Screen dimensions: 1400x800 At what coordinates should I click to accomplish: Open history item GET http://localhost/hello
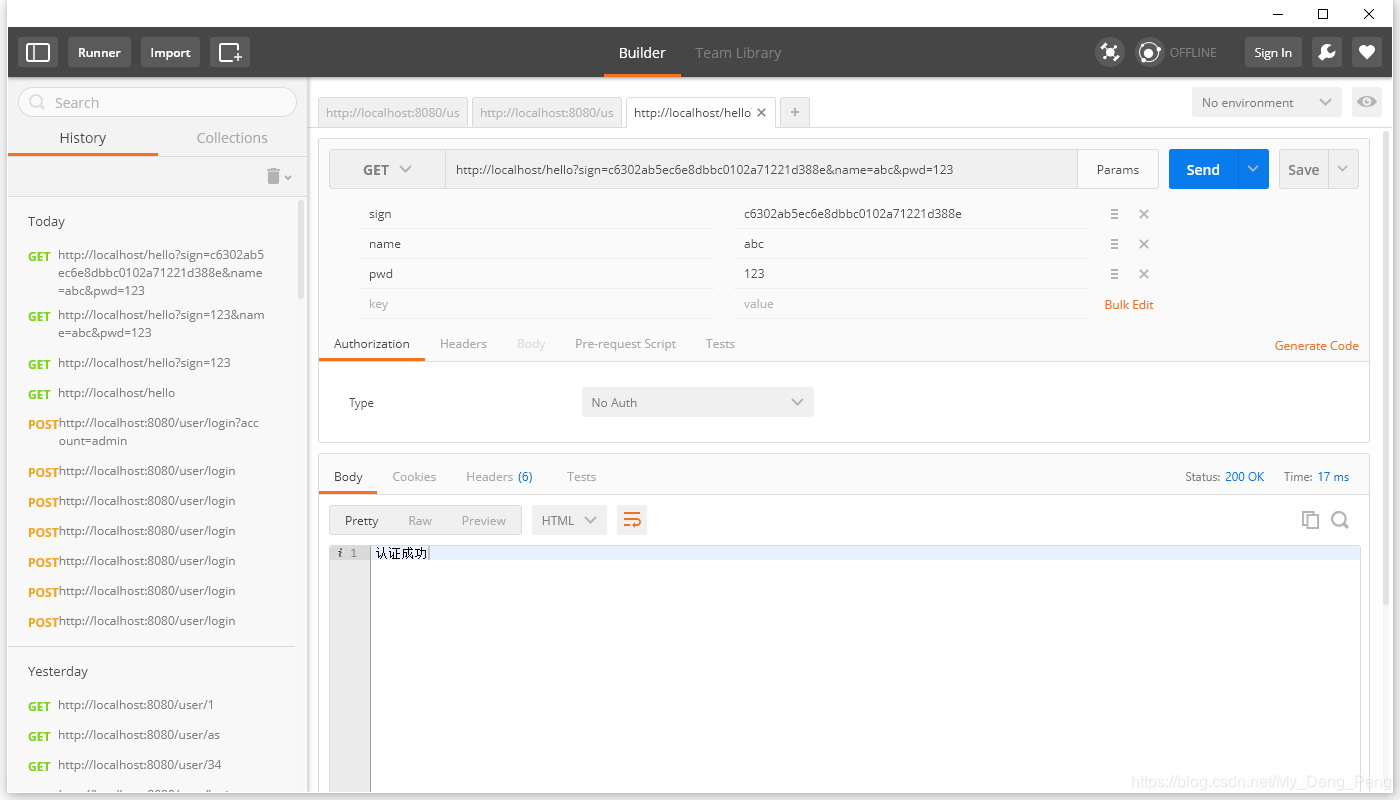[x=116, y=393]
